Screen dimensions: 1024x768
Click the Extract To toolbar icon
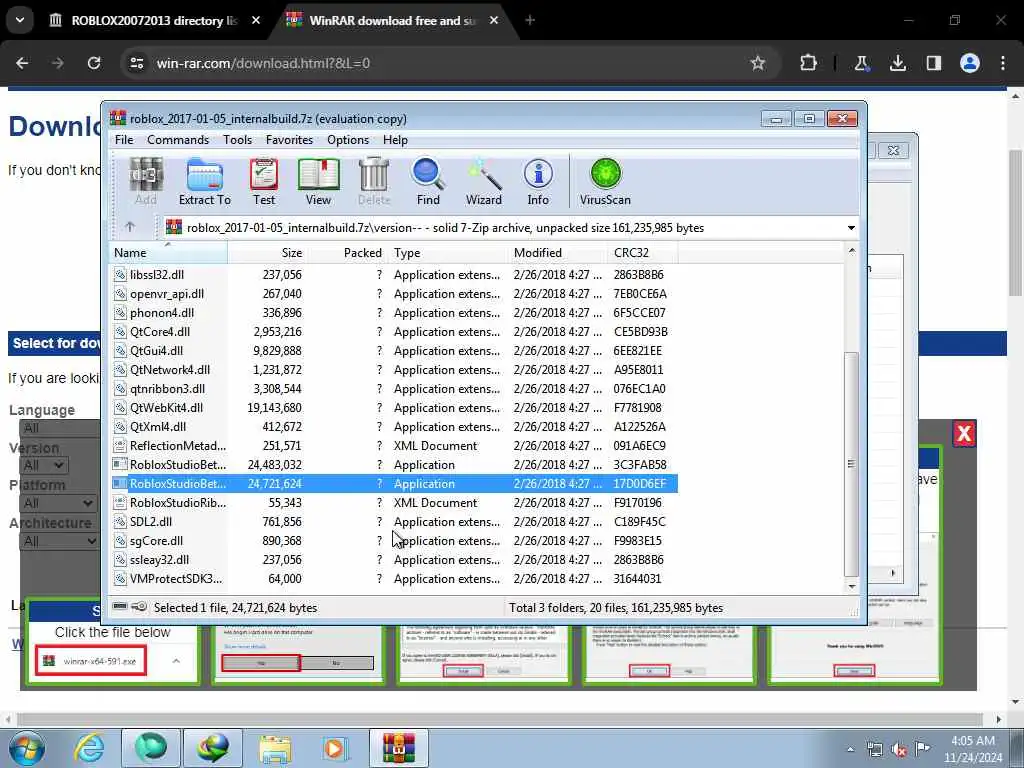pyautogui.click(x=204, y=182)
